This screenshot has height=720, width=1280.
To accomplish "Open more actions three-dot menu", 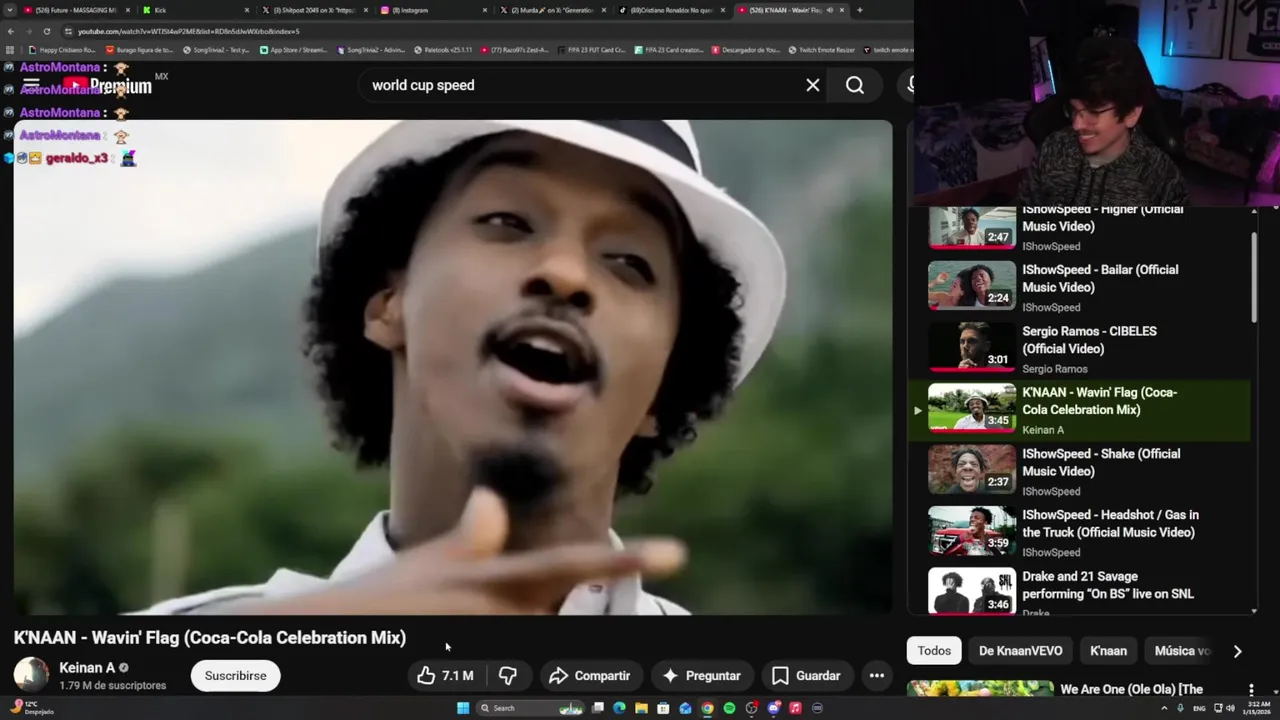I will coord(877,676).
